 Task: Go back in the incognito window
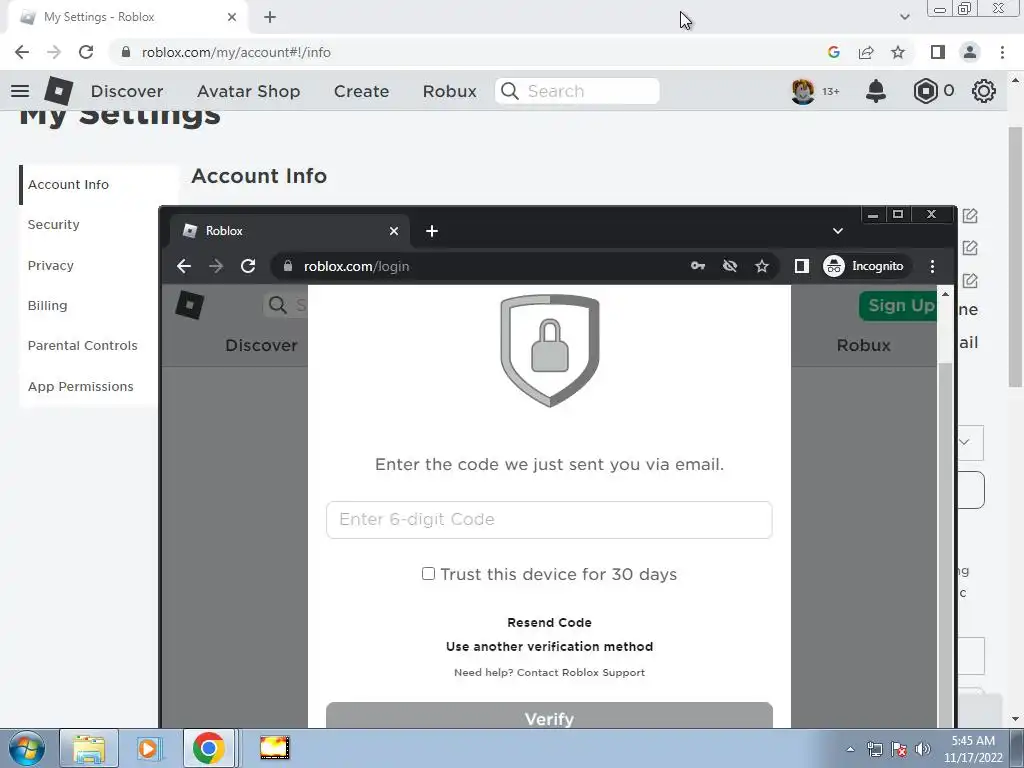[184, 266]
